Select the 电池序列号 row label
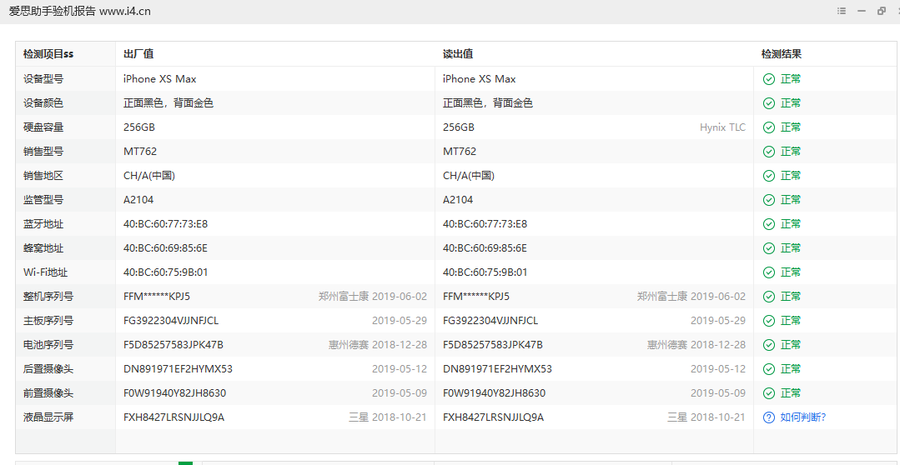Viewport: 900px width, 465px height. pyautogui.click(x=48, y=345)
